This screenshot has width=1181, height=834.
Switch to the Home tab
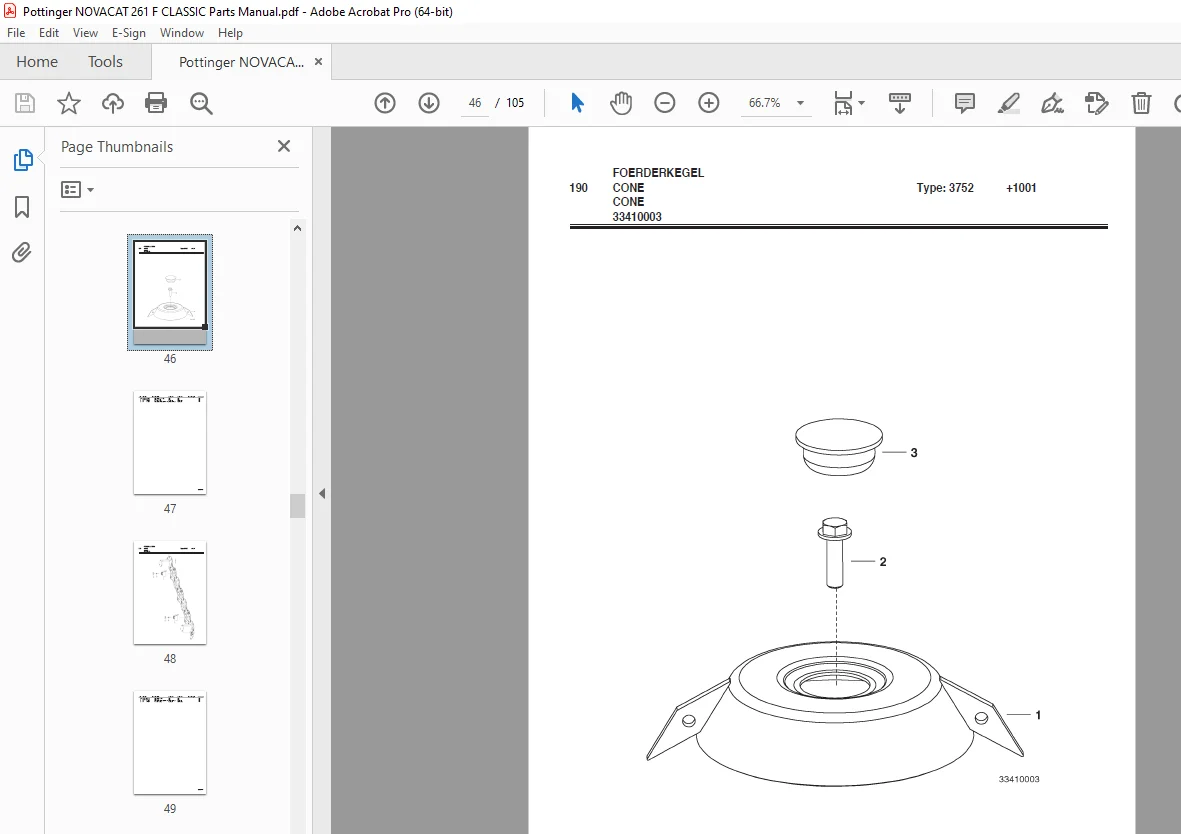pyautogui.click(x=37, y=62)
